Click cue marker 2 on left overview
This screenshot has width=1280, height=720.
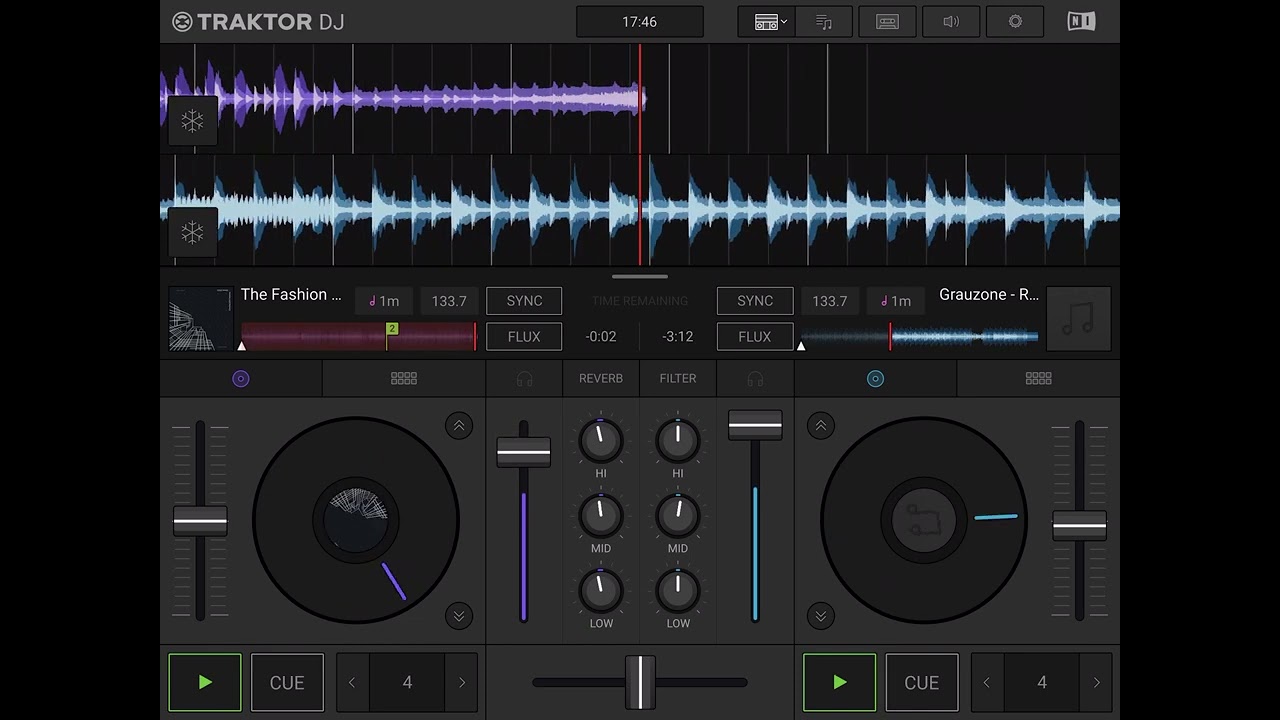(392, 329)
